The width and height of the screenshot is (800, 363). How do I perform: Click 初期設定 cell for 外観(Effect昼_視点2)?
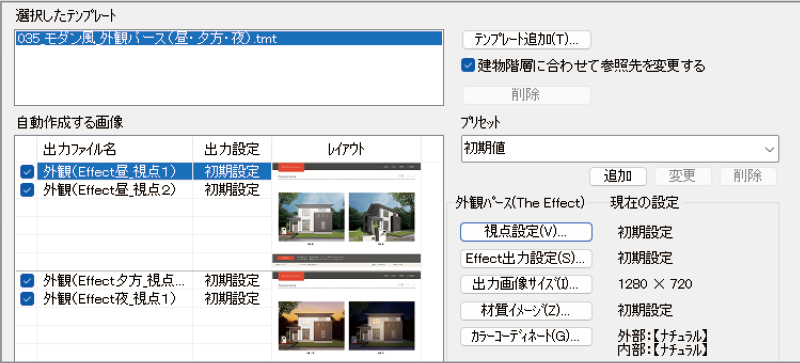(x=232, y=190)
